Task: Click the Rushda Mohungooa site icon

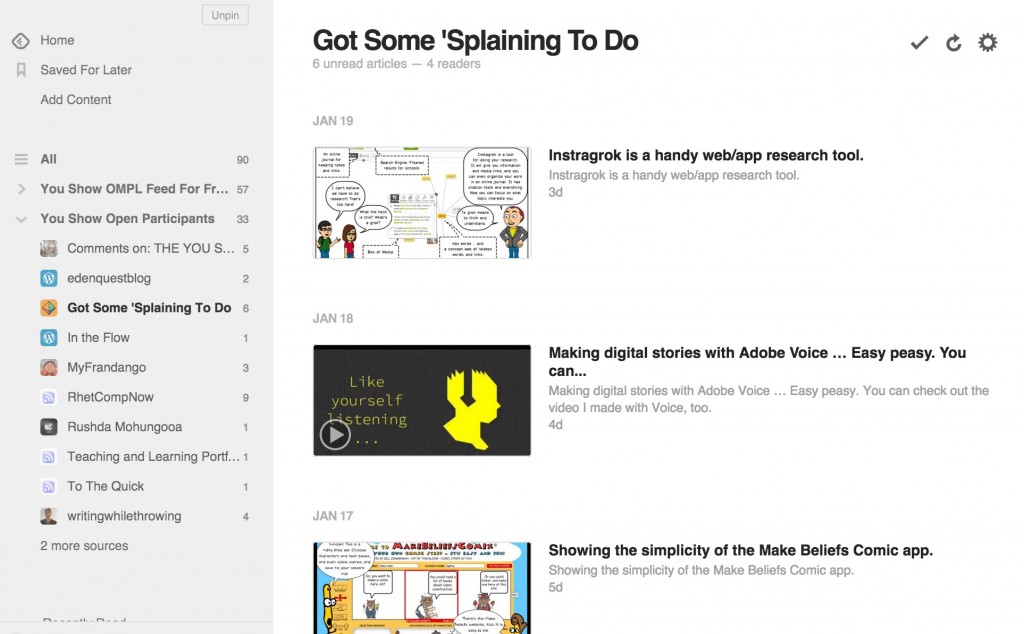Action: 49,427
